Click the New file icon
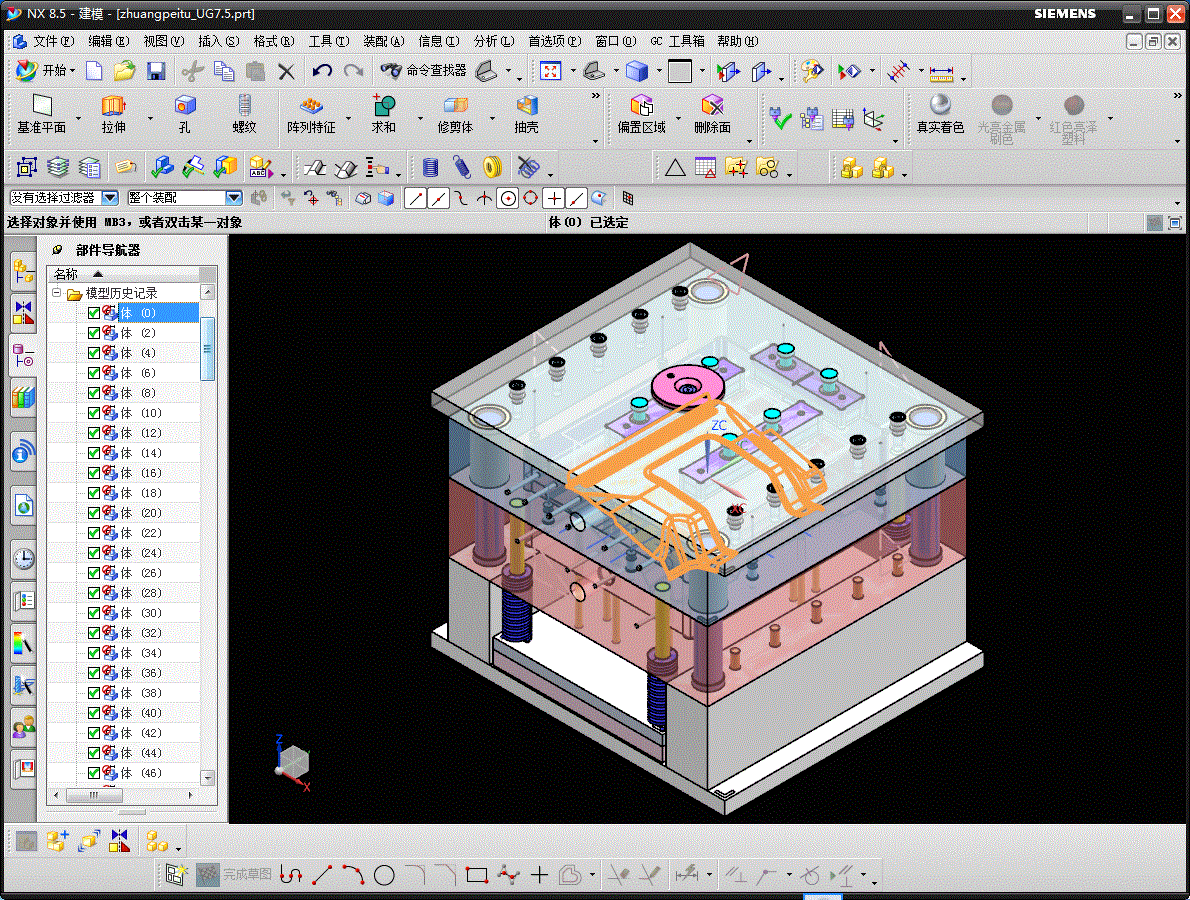The width and height of the screenshot is (1190, 900). [94, 71]
